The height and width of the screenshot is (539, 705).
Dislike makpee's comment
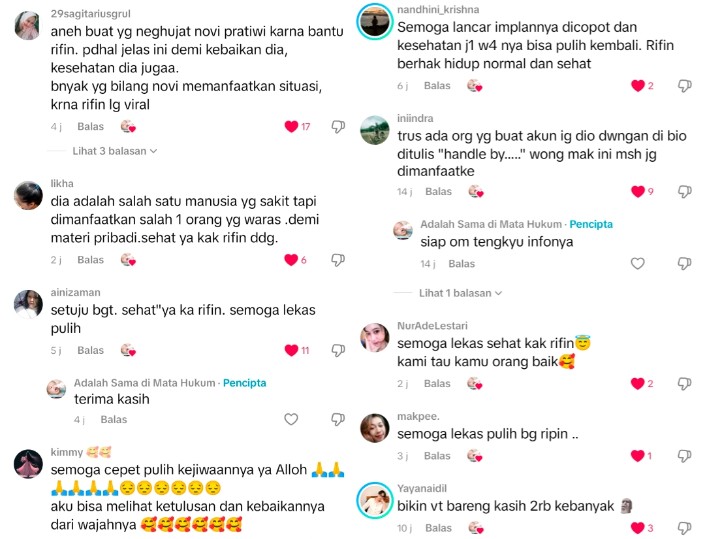pos(684,456)
